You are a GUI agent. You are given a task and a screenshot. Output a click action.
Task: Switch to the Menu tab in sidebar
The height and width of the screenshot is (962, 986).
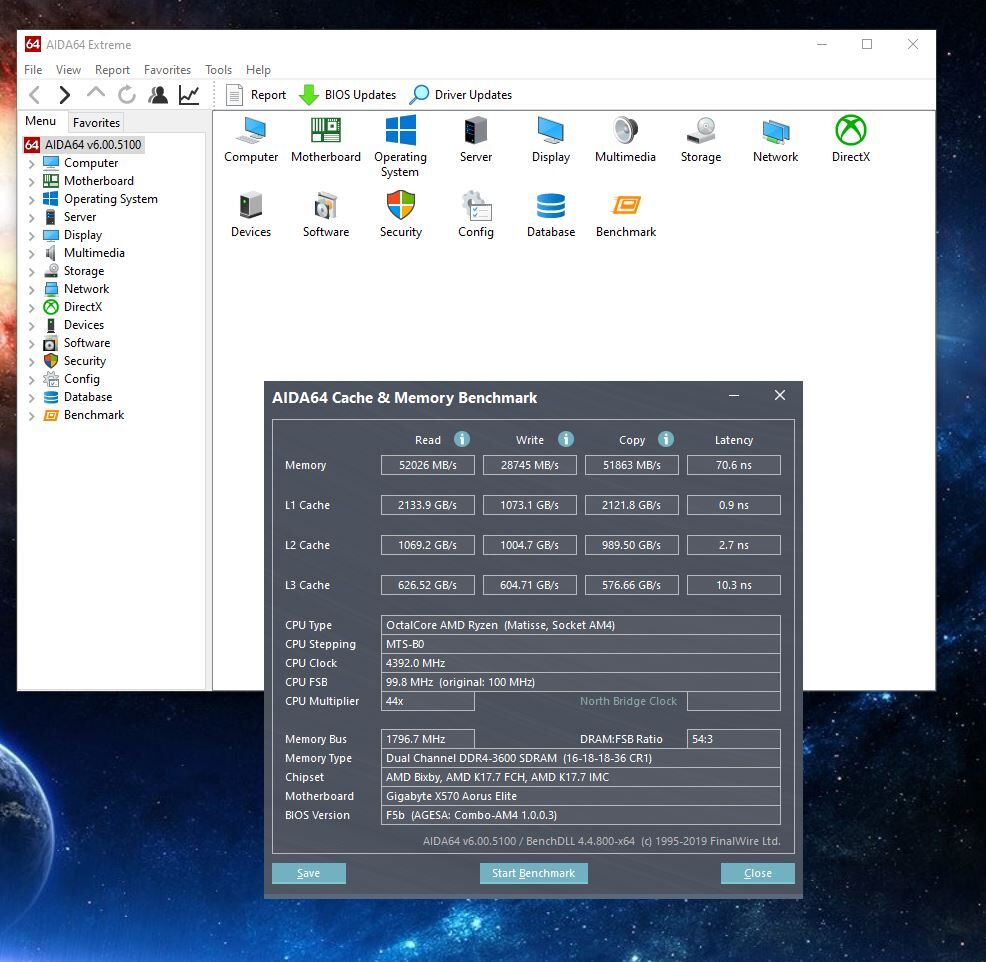click(x=41, y=121)
